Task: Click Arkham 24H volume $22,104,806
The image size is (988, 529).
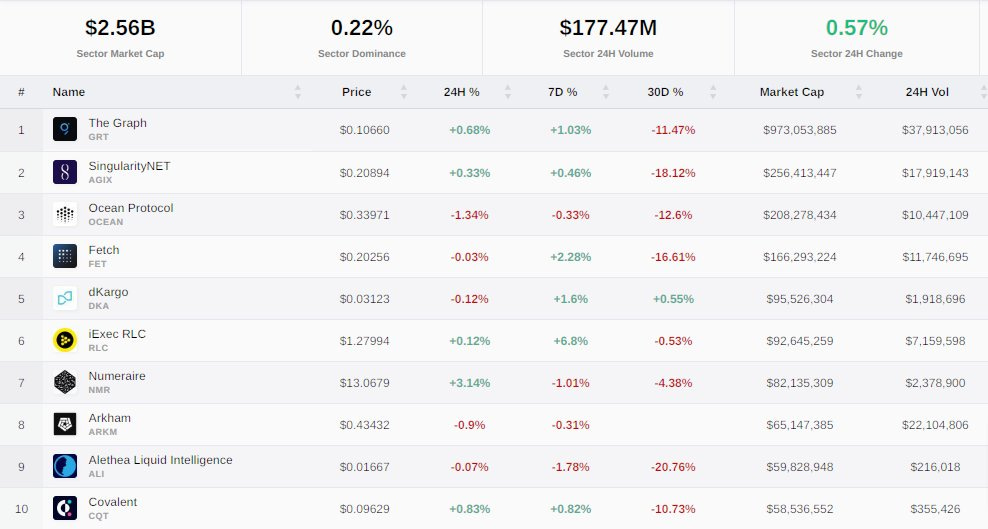Action: point(935,425)
